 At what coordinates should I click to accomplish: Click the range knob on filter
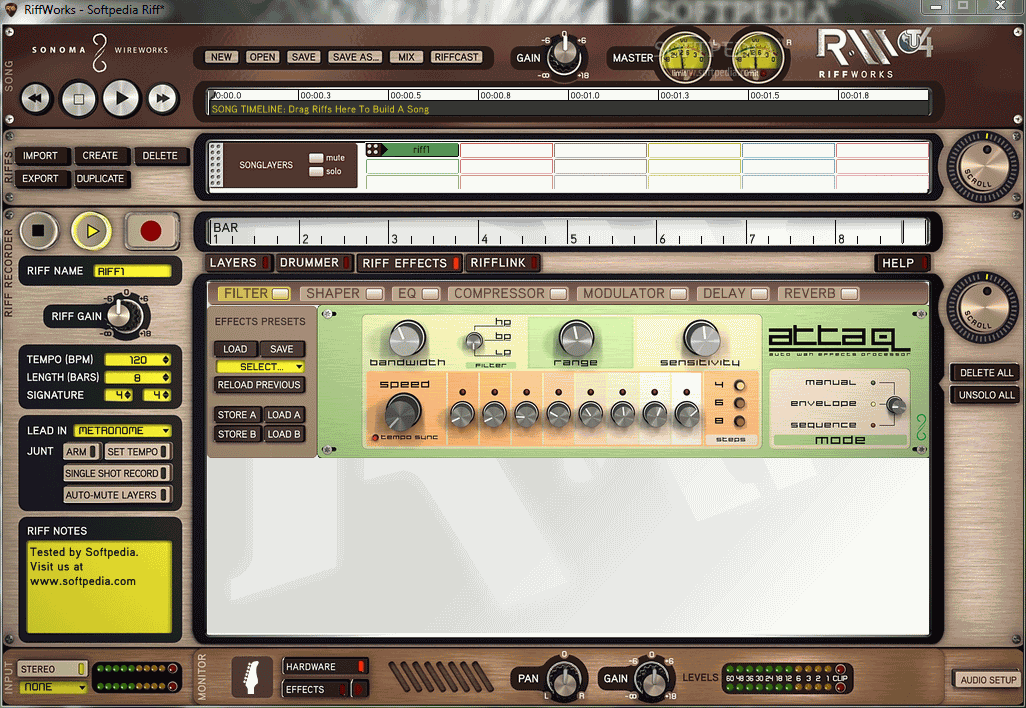click(576, 338)
